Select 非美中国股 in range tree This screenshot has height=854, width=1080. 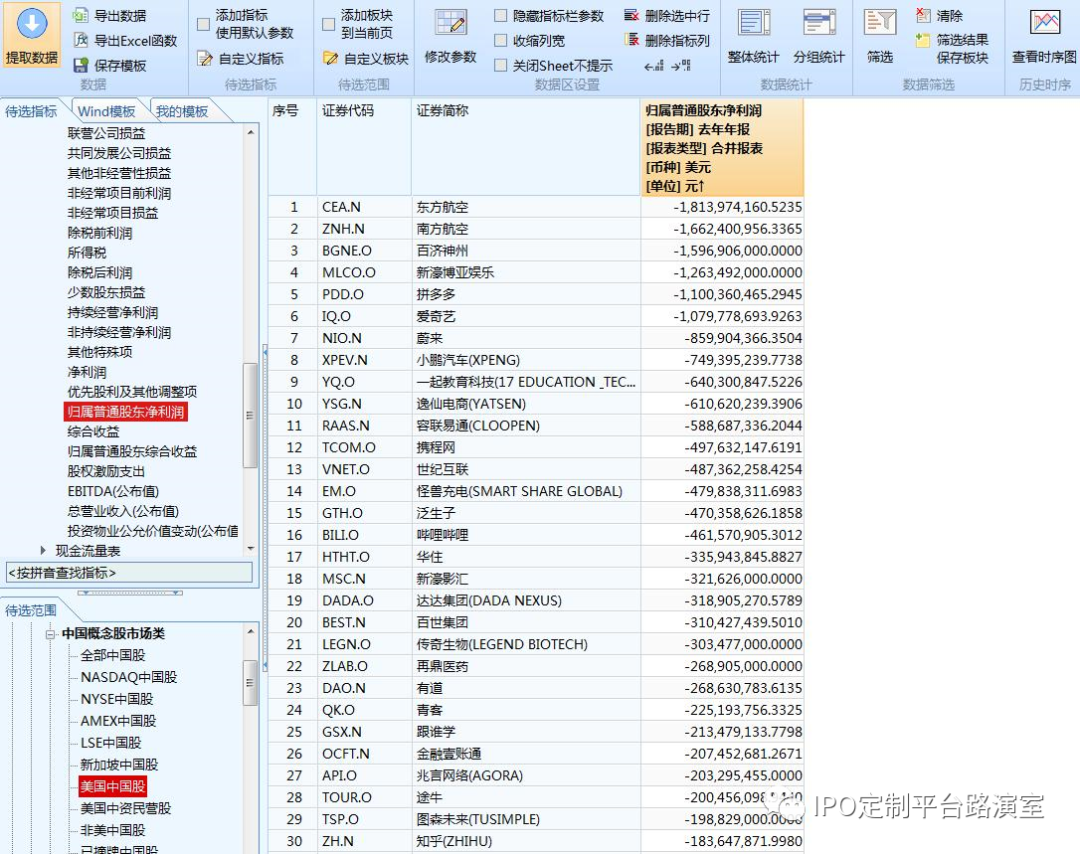pyautogui.click(x=113, y=830)
